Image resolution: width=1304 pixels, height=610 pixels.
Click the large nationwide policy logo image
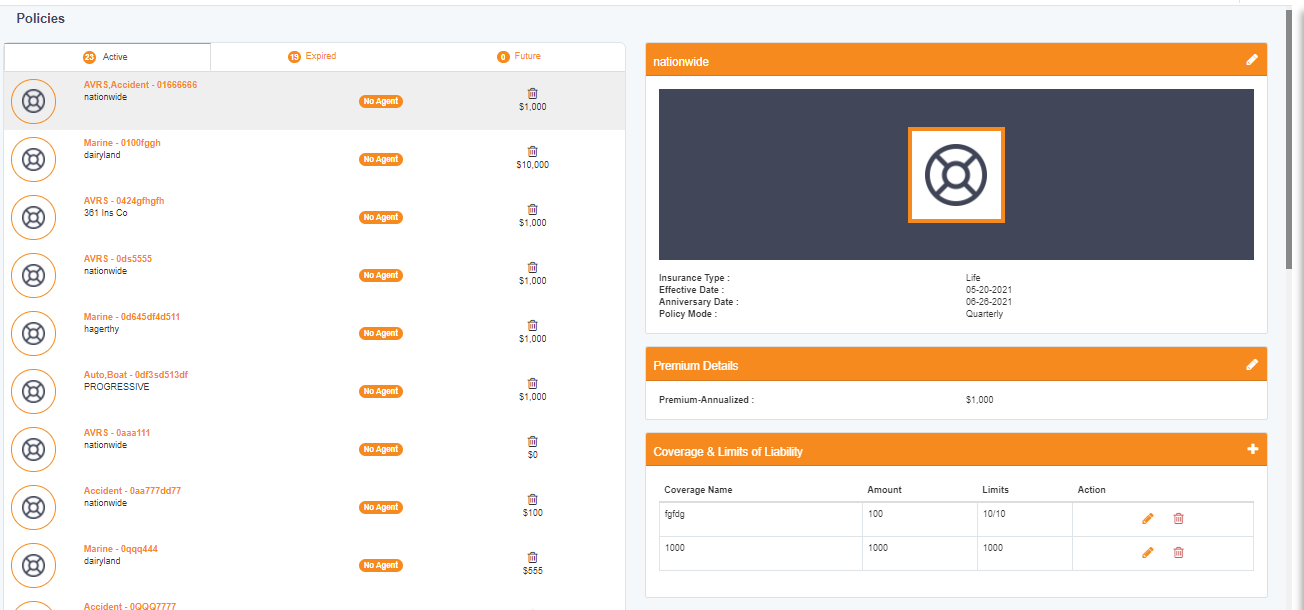pyautogui.click(x=956, y=175)
